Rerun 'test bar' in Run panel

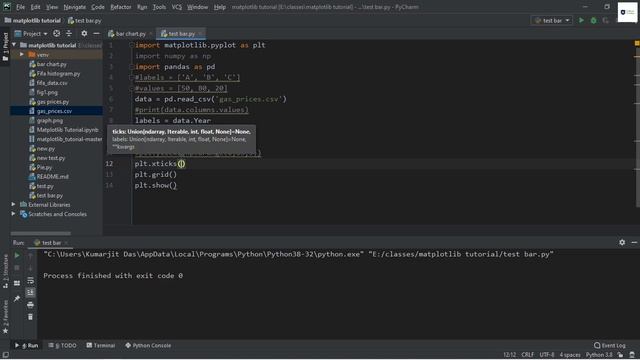17,256
